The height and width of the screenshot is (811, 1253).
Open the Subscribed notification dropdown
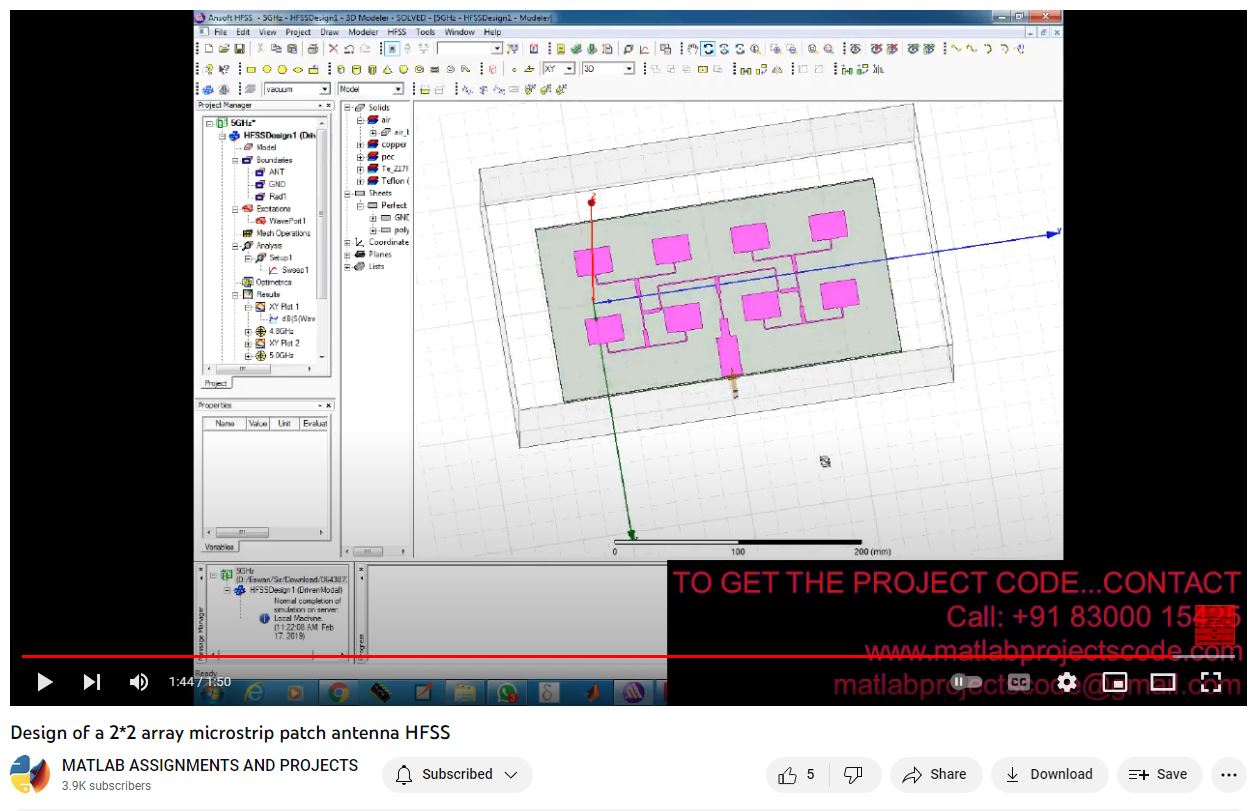[x=457, y=774]
